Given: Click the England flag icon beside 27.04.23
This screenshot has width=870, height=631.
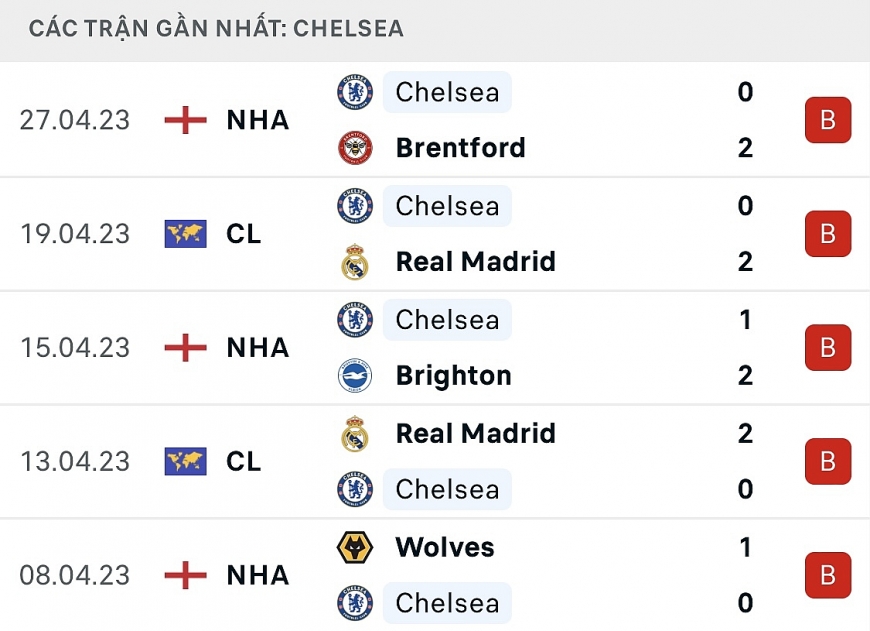Looking at the screenshot, I should click(185, 120).
